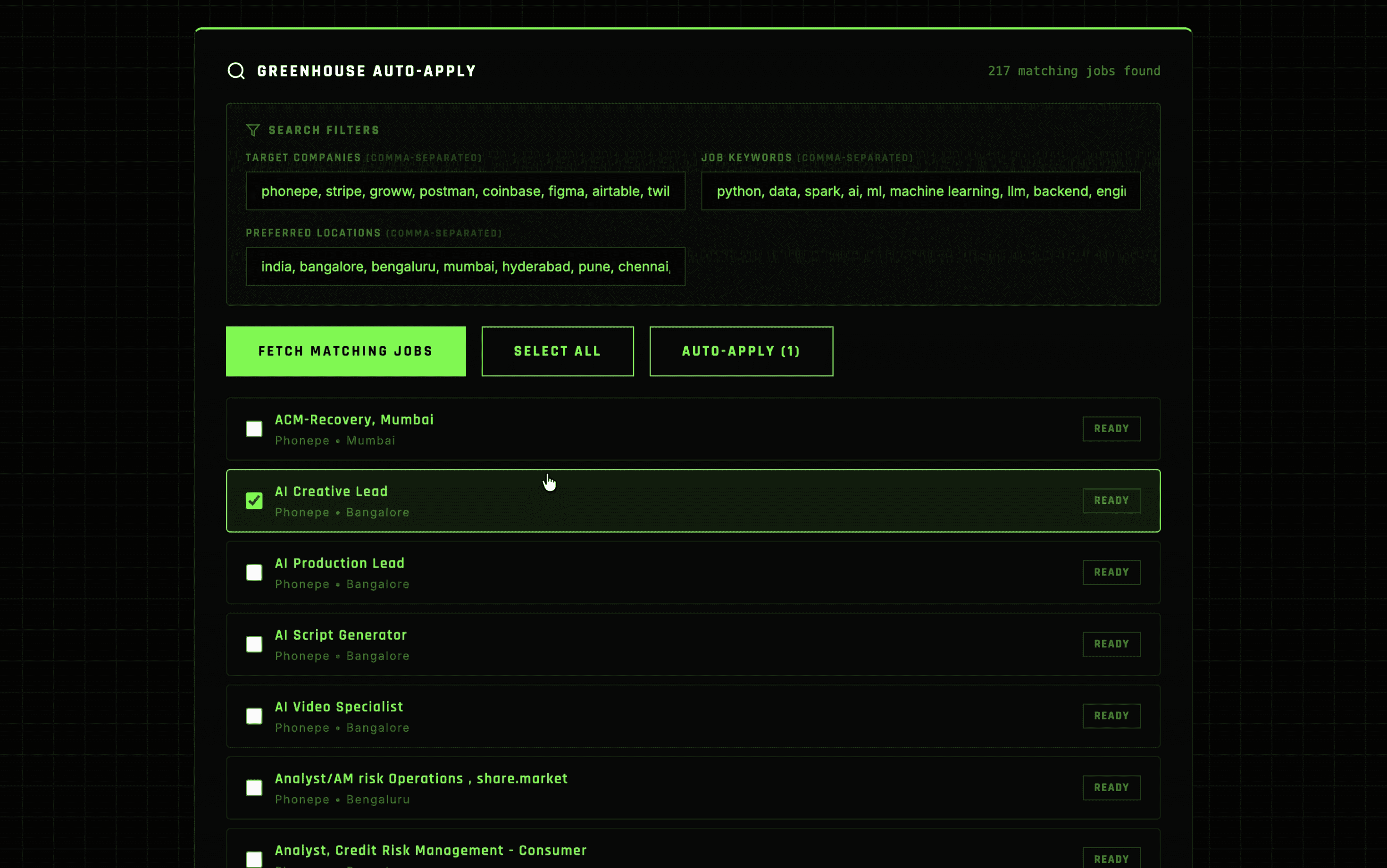Click the search magnifier icon beside Greenhouse Auto-Apply
Screen dimensions: 1387x868
pyautogui.click(x=236, y=71)
